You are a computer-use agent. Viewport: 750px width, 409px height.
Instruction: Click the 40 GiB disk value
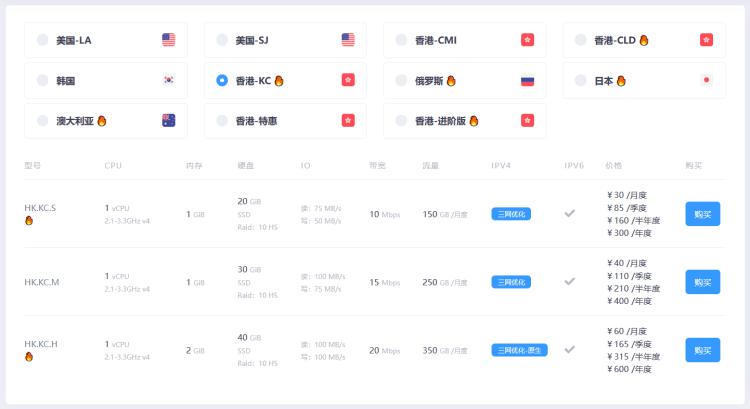point(249,338)
